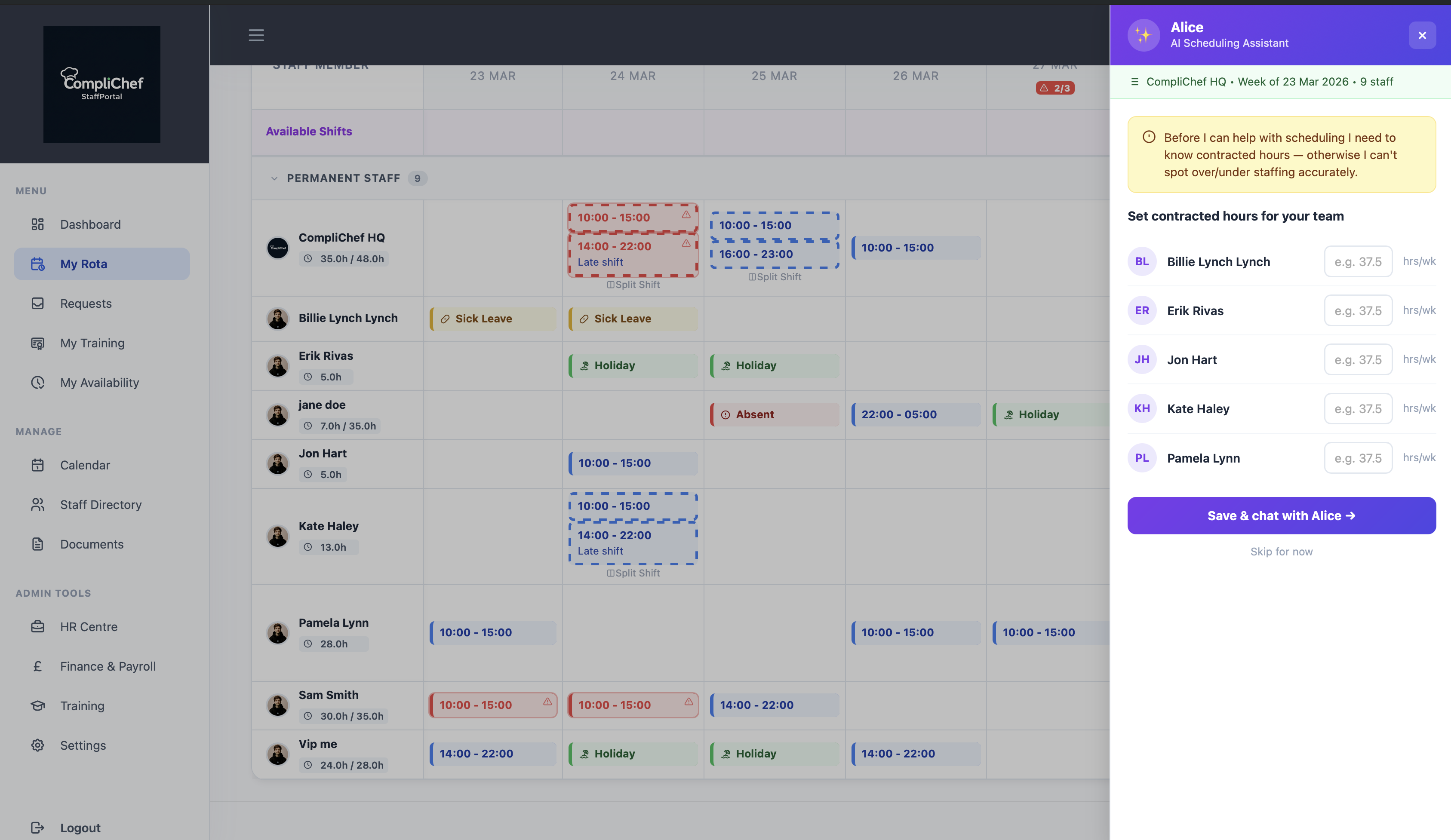Viewport: 1451px width, 840px height.
Task: Click Save & chat with Alice
Action: tap(1281, 515)
